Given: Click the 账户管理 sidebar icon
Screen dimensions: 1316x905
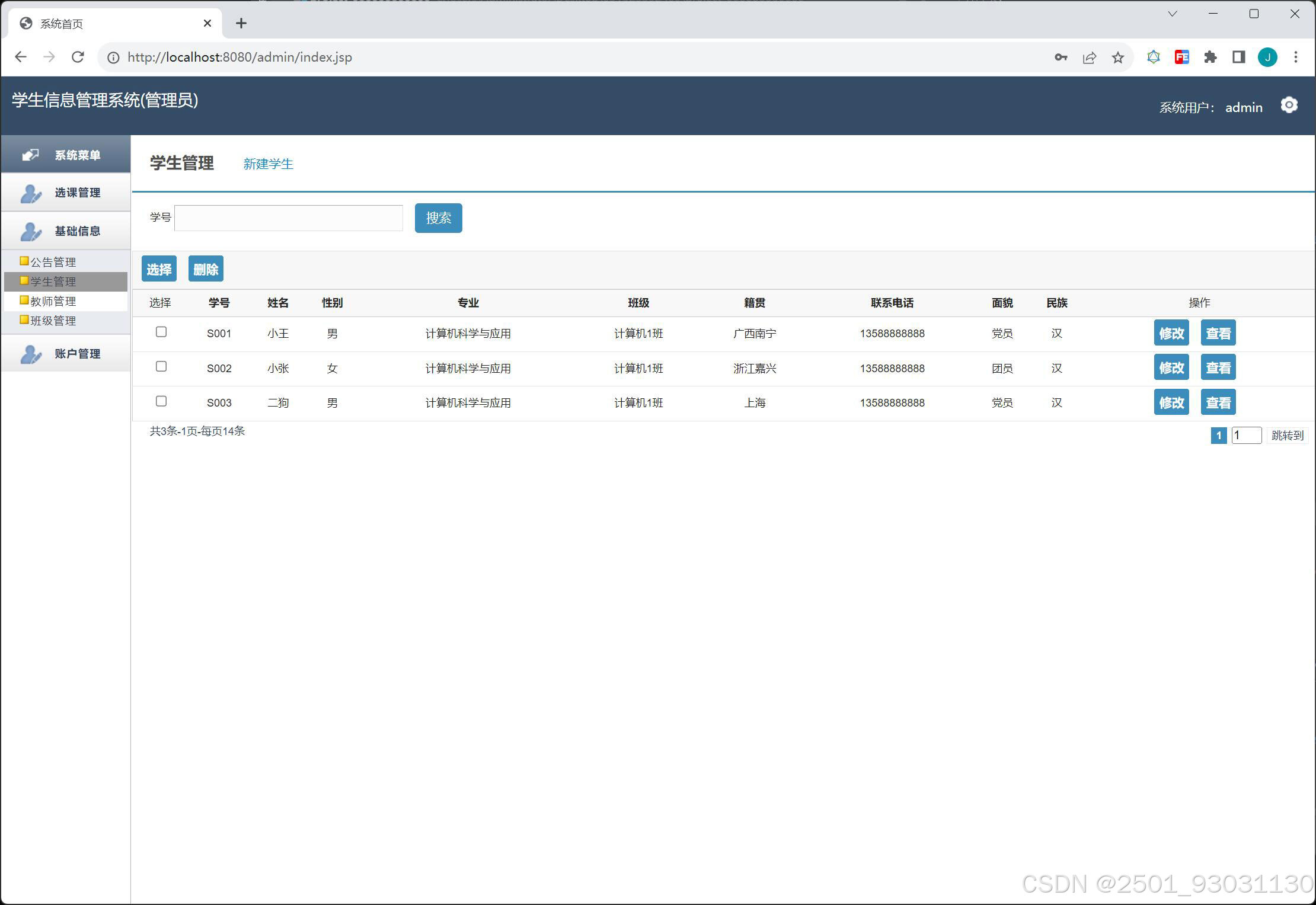Looking at the screenshot, I should 30,353.
